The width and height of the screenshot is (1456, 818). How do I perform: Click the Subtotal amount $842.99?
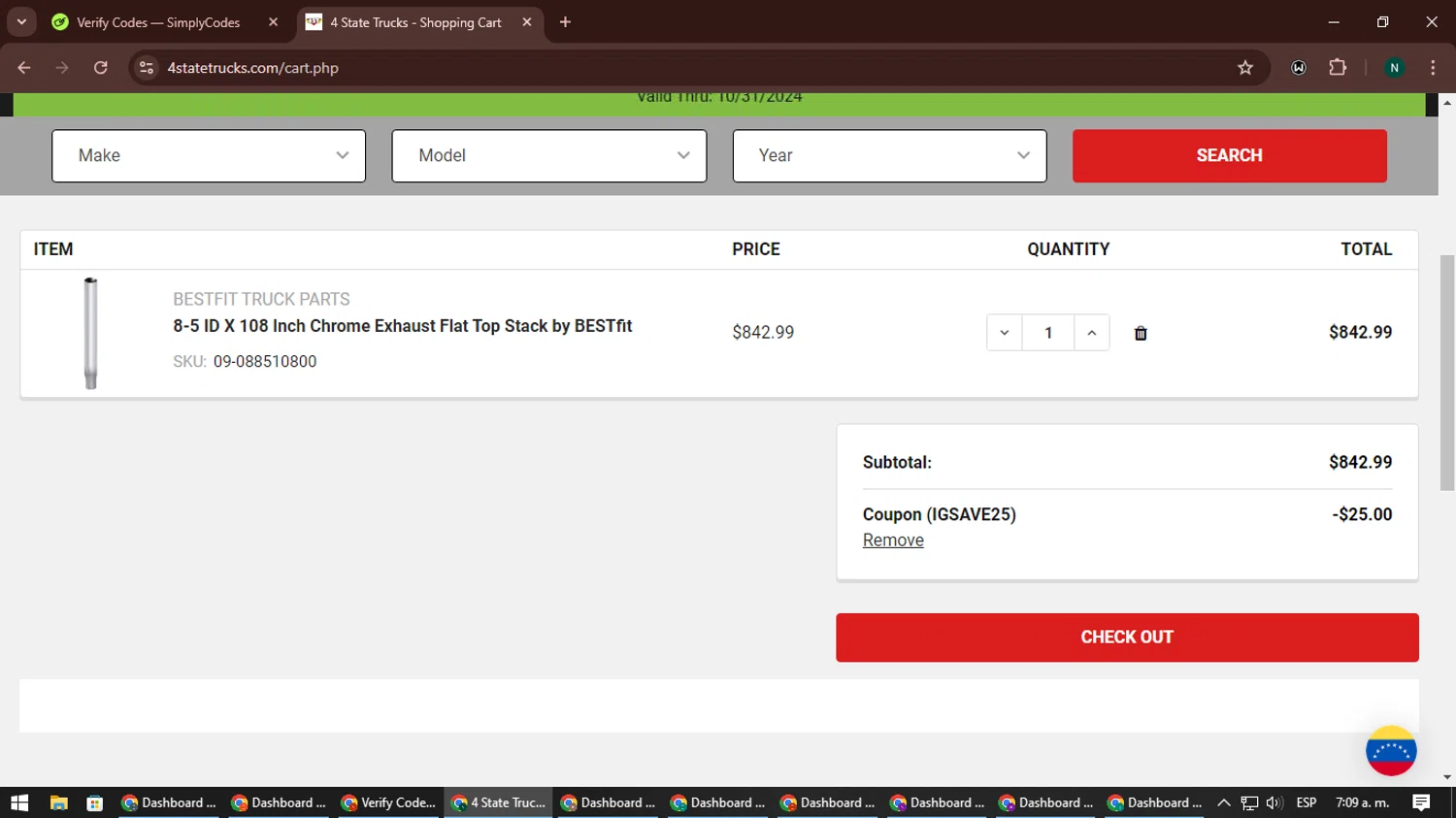click(x=1360, y=463)
